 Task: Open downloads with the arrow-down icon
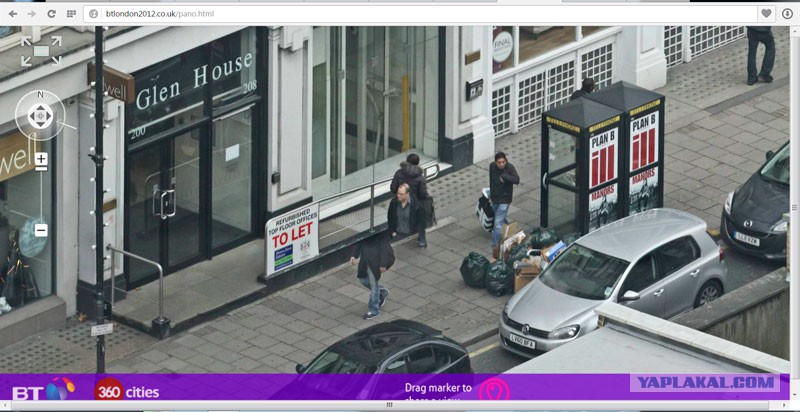pyautogui.click(x=787, y=14)
